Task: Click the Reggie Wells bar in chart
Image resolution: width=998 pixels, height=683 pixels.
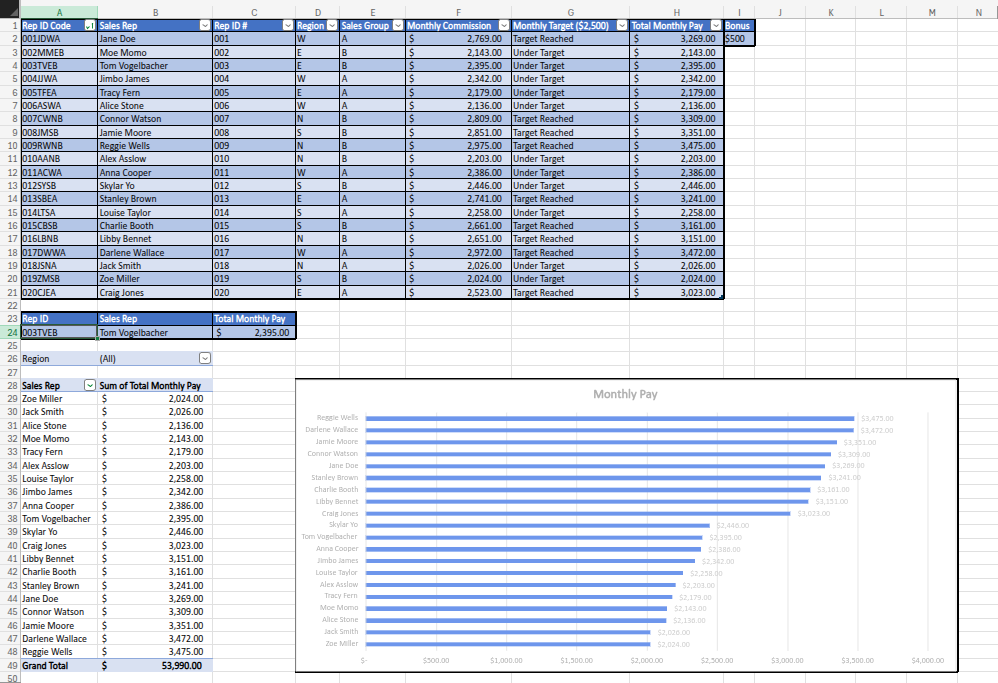Action: pyautogui.click(x=610, y=418)
